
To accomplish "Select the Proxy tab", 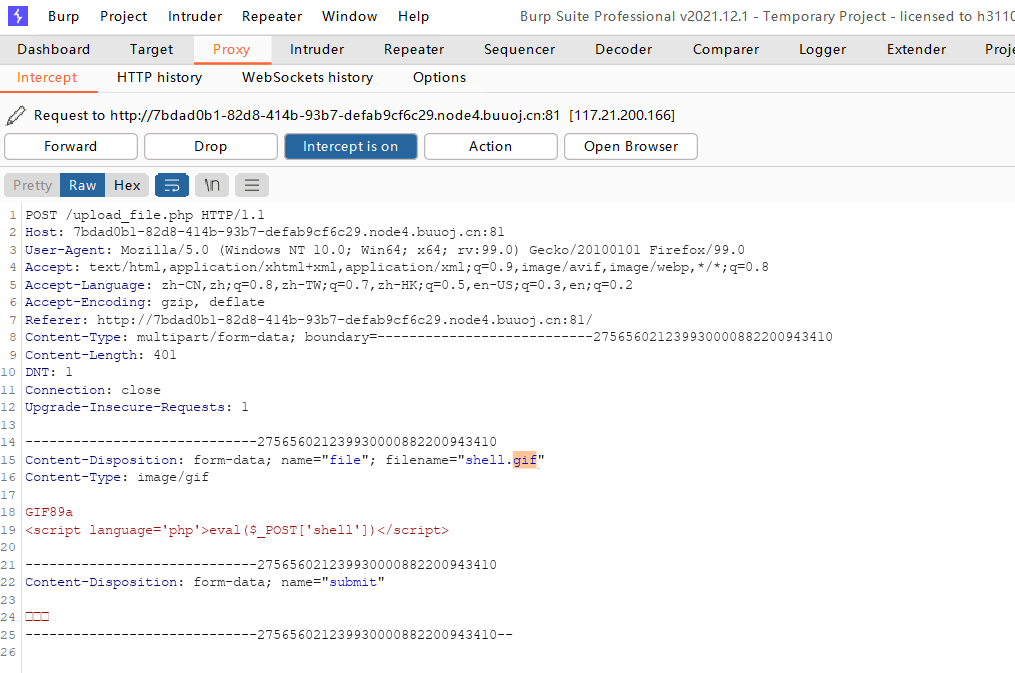I will (231, 49).
